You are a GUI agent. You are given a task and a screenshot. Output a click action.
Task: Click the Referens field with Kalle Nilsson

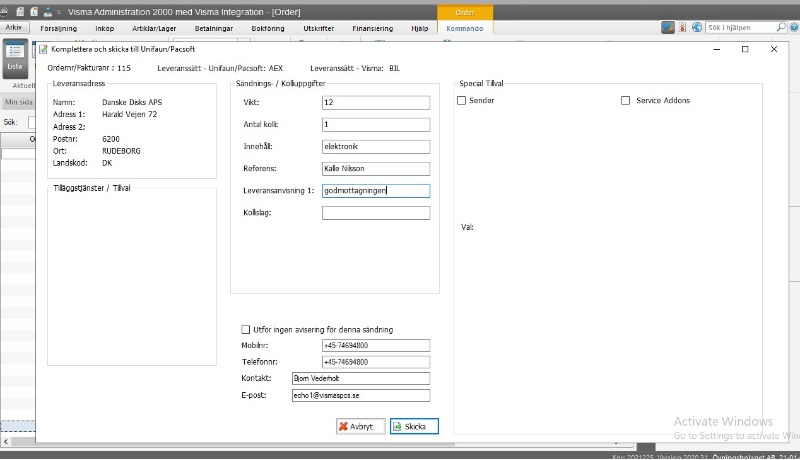click(x=376, y=168)
